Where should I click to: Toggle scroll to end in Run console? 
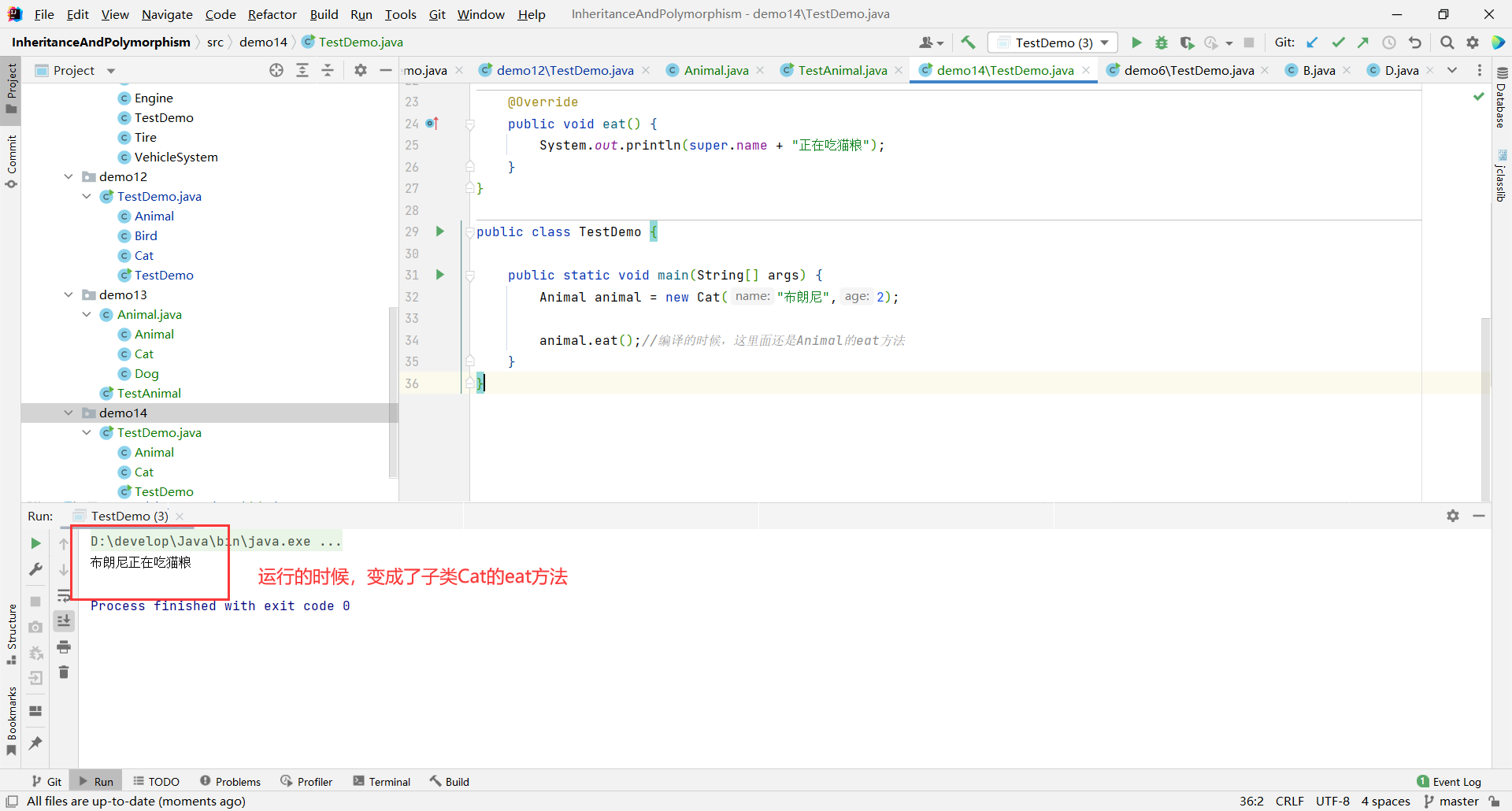click(x=64, y=621)
